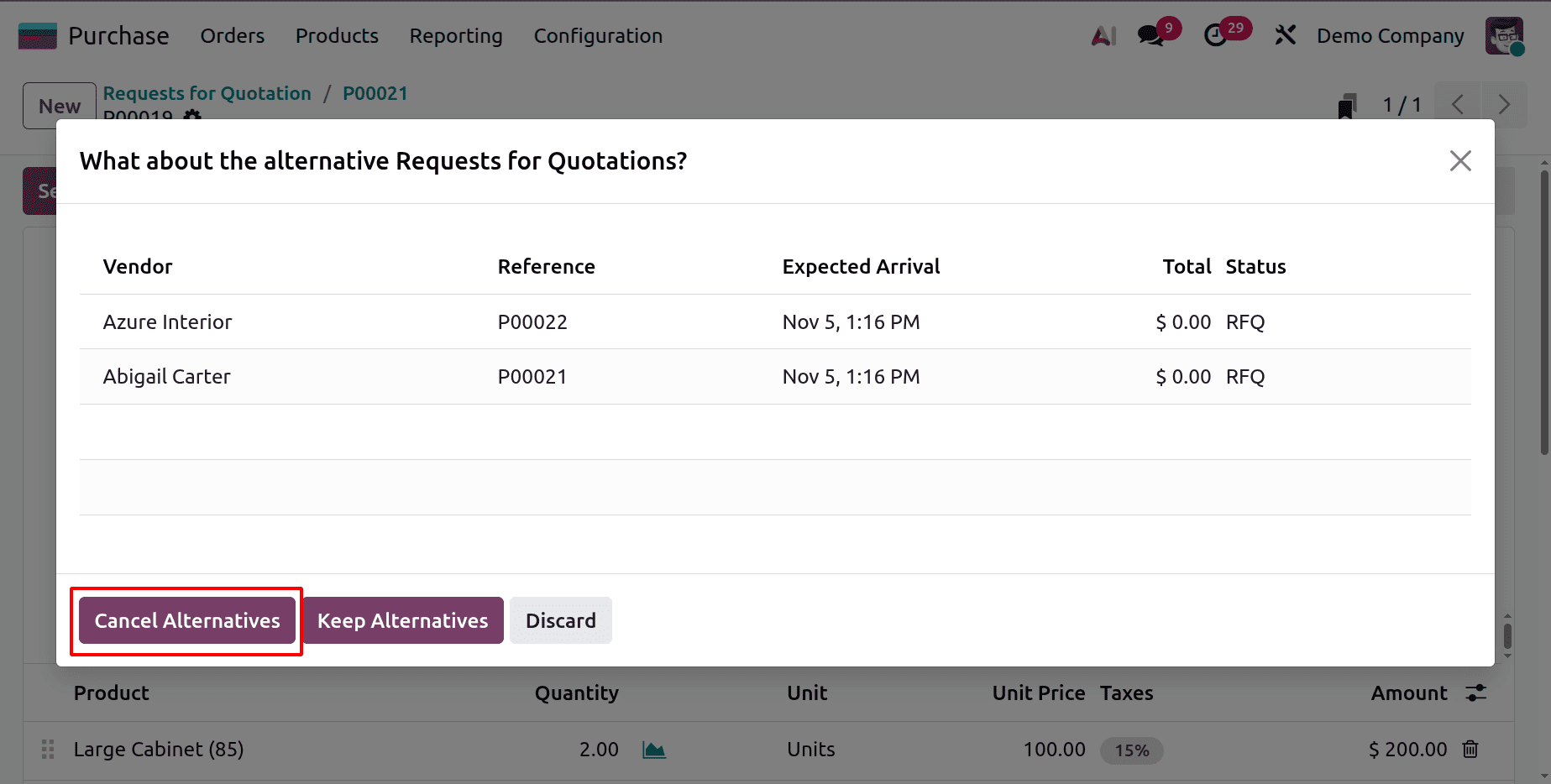Open the conversations messages icon showing 9 notifications
Image resolution: width=1551 pixels, height=784 pixels.
coord(1150,36)
